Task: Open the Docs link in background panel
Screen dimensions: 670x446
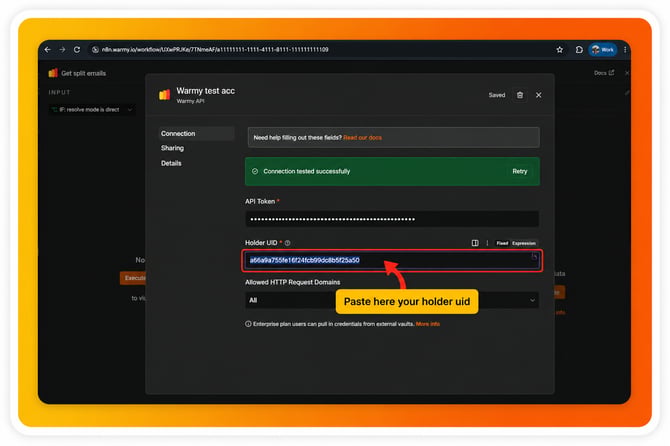Action: click(x=604, y=73)
